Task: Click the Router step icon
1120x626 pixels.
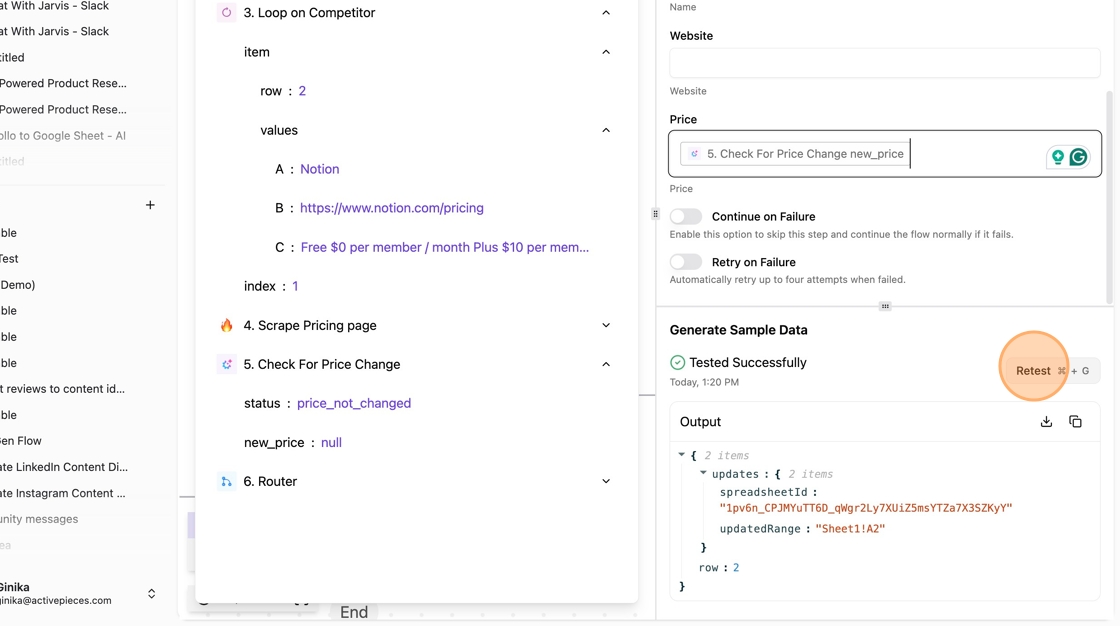Action: pos(227,482)
